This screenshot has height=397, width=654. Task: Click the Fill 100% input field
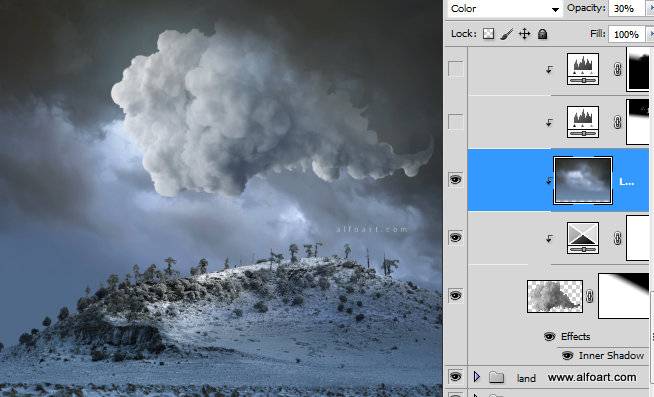click(x=626, y=34)
